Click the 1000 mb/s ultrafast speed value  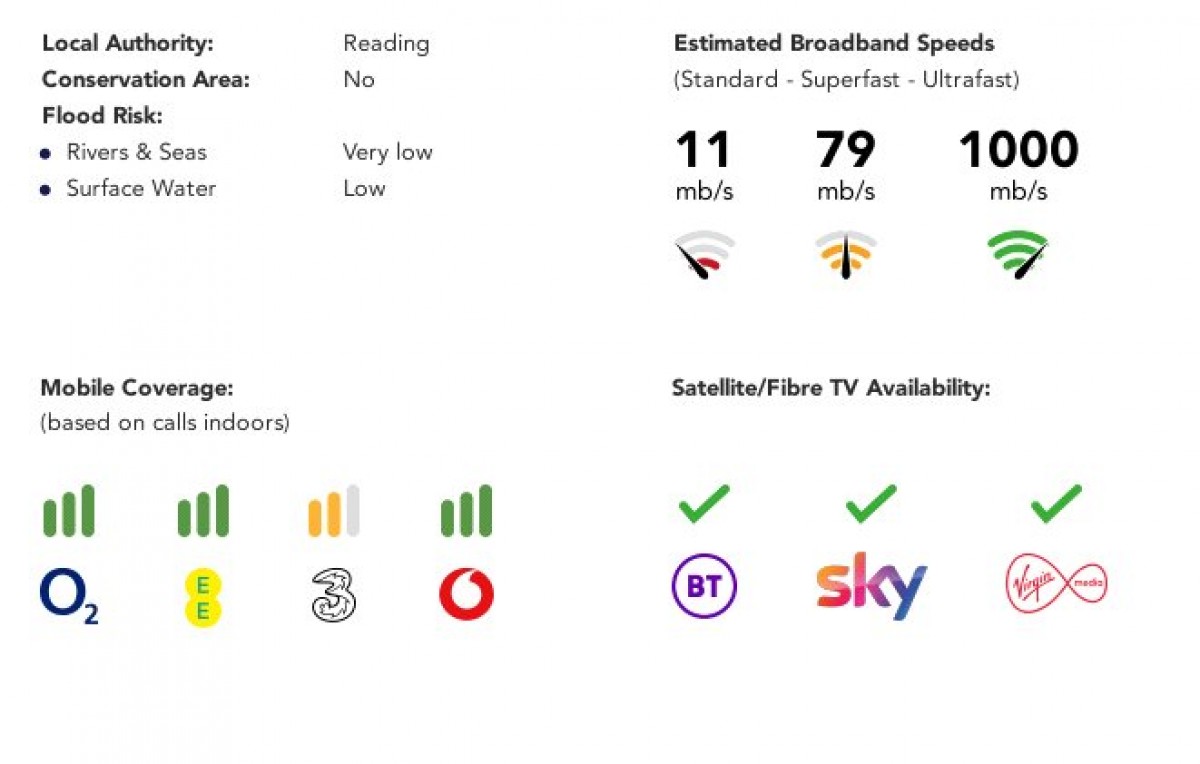tap(1018, 151)
